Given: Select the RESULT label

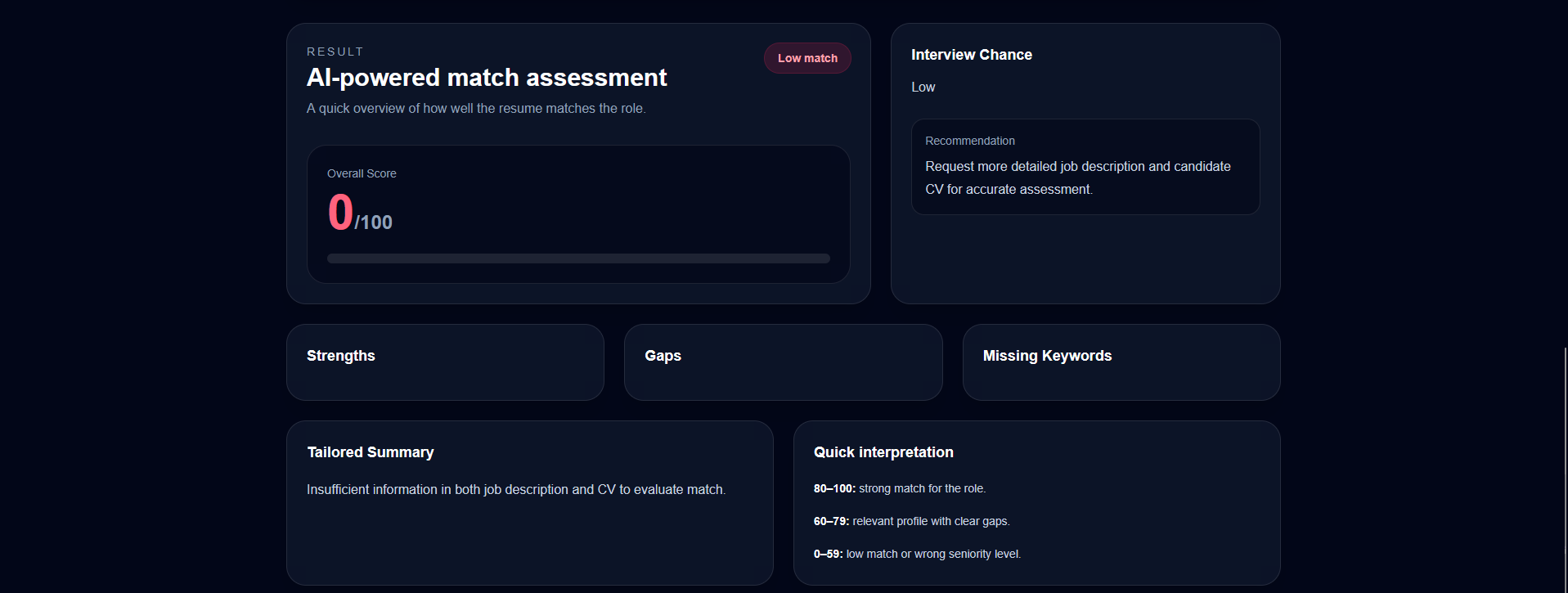Looking at the screenshot, I should (x=335, y=51).
